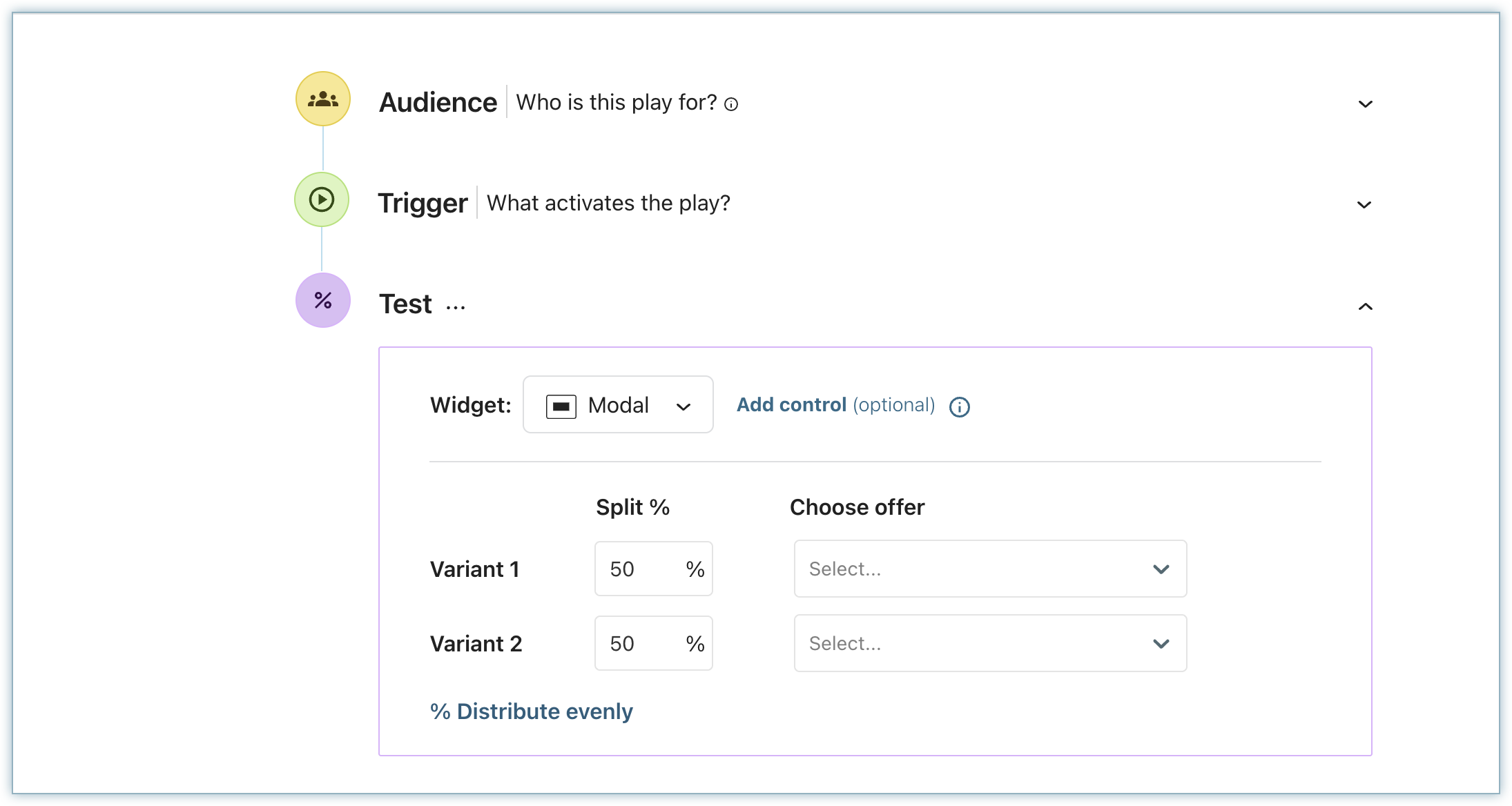The height and width of the screenshot is (806, 1512).
Task: Click the Audience section heading
Action: click(438, 102)
